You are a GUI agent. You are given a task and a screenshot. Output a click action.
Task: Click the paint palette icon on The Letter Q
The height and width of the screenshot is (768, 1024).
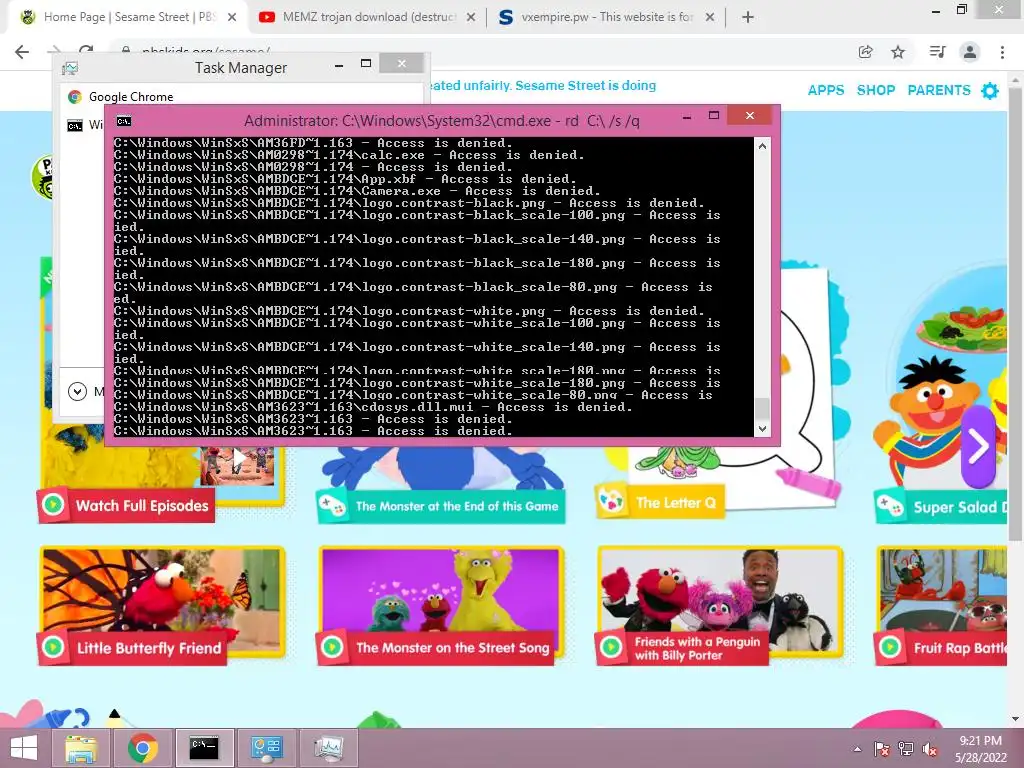coord(612,502)
